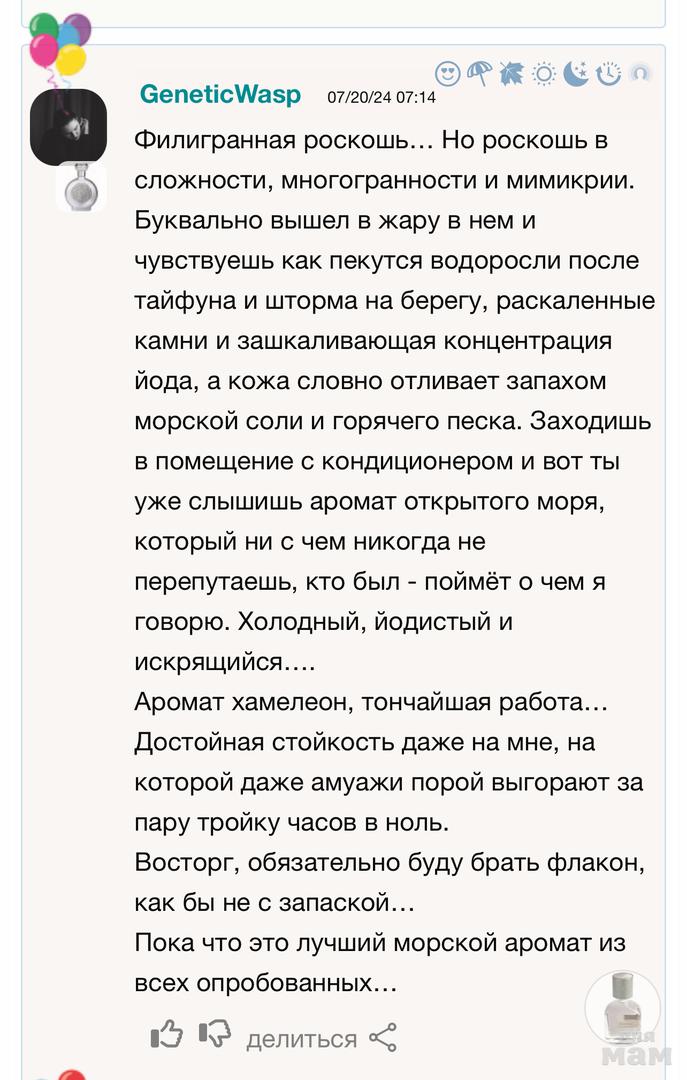Click the "делиться" share link
The height and width of the screenshot is (1080, 687).
coord(301,1039)
